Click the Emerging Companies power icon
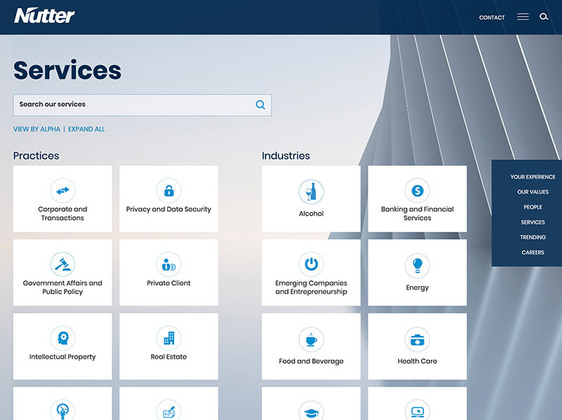This screenshot has height=420, width=562. tap(311, 264)
